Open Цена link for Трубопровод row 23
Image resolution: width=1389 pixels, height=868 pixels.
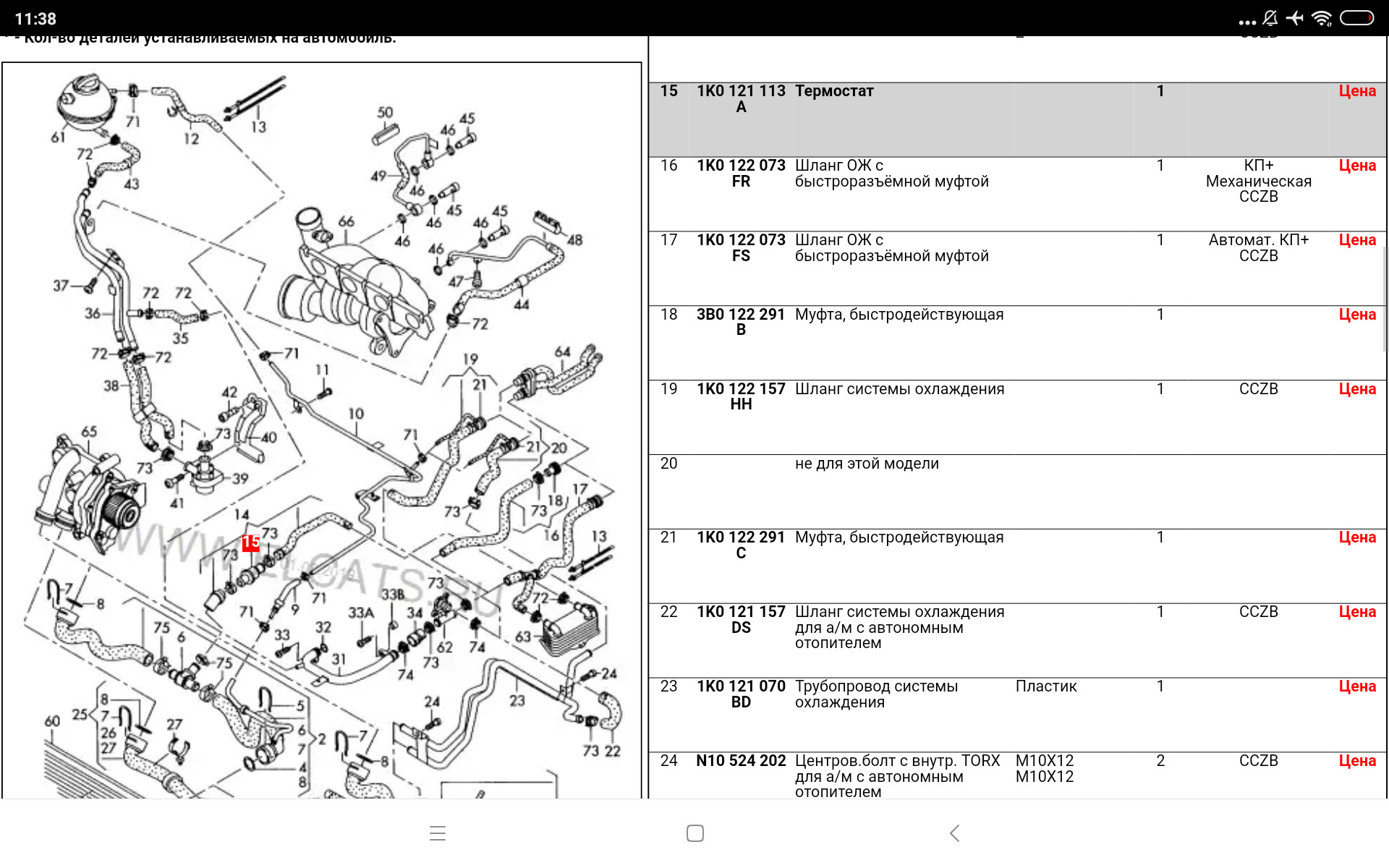point(1357,686)
